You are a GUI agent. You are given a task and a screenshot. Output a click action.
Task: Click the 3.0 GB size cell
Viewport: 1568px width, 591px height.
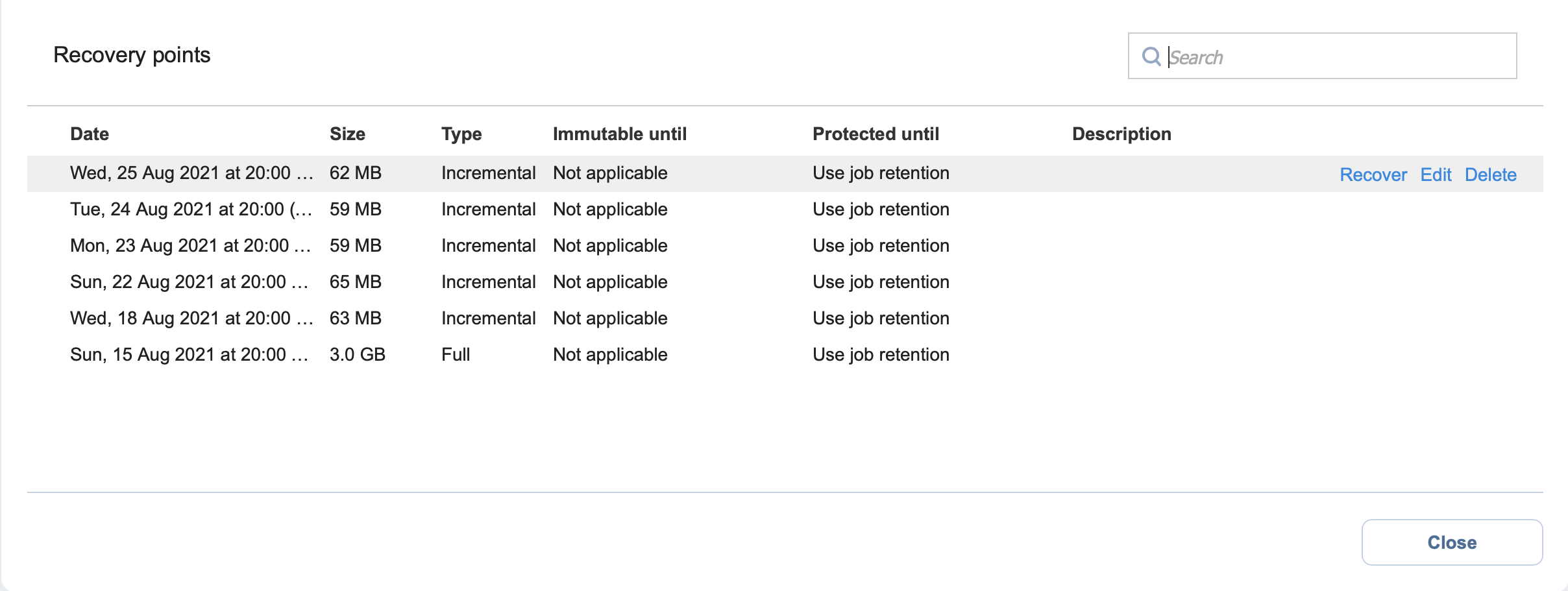point(358,355)
